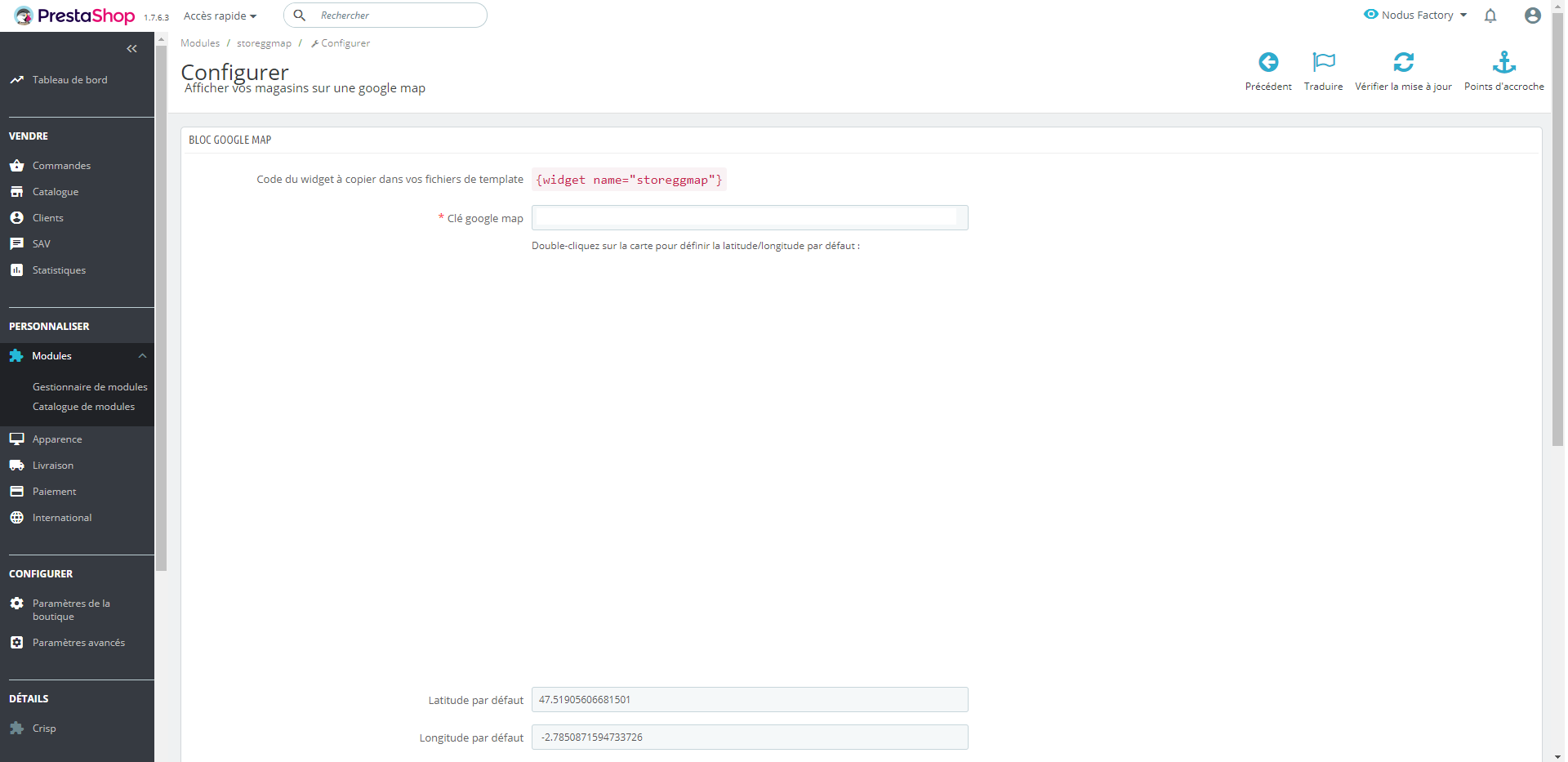Click the sidebar vertical scrollbar thumb

(161, 309)
